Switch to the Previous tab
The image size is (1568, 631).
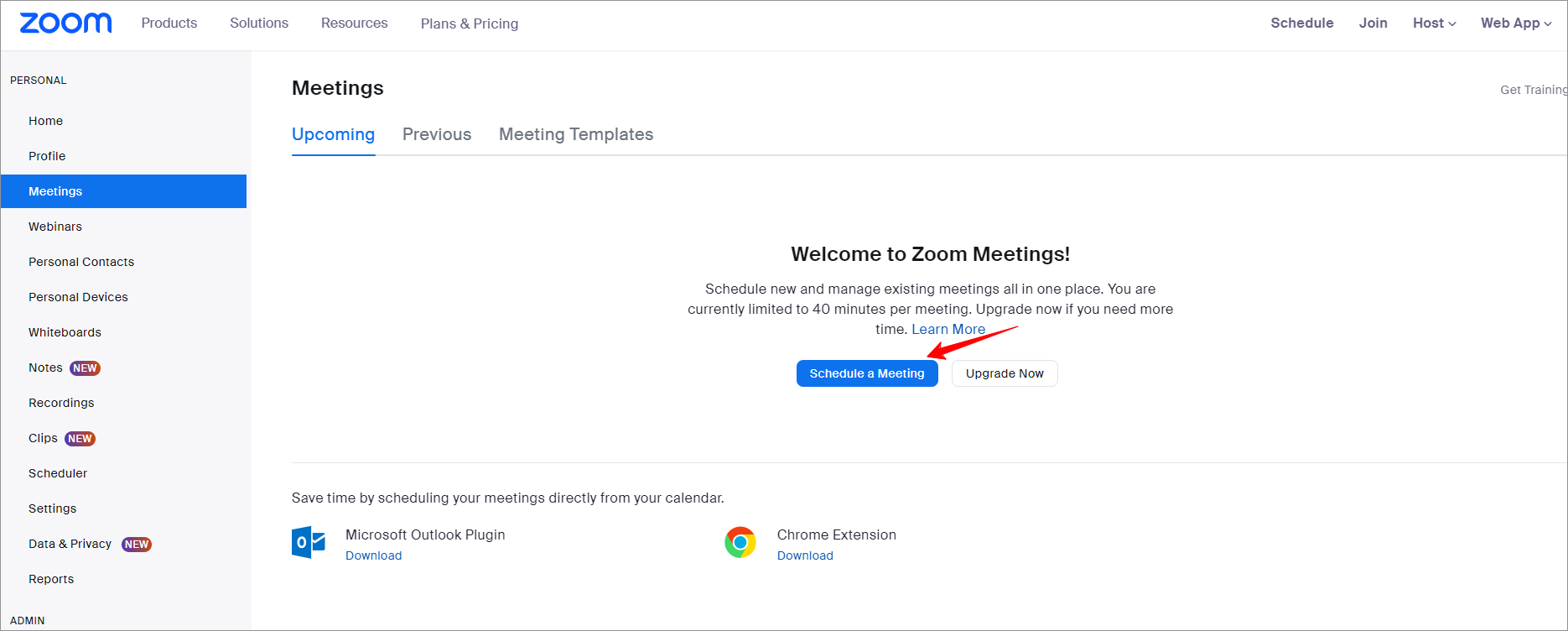click(x=437, y=134)
